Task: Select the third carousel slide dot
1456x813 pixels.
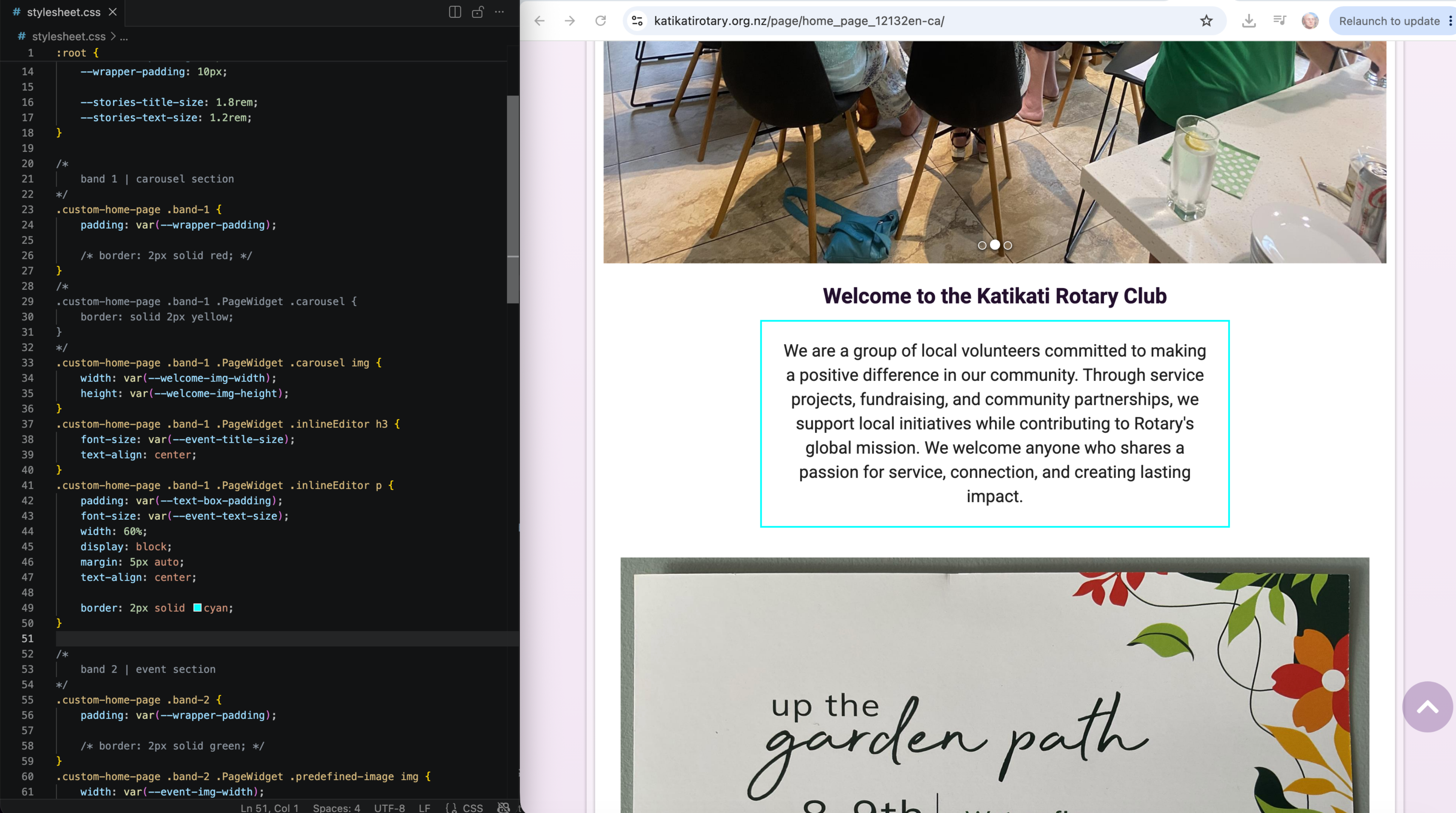Action: pyautogui.click(x=1008, y=245)
